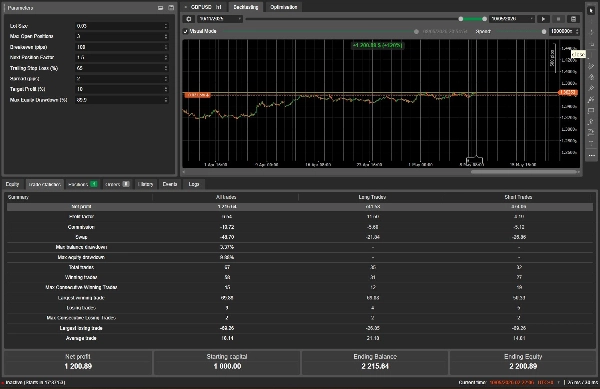Switch to the Backtesting tab
The width and height of the screenshot is (600, 389).
[x=246, y=7]
